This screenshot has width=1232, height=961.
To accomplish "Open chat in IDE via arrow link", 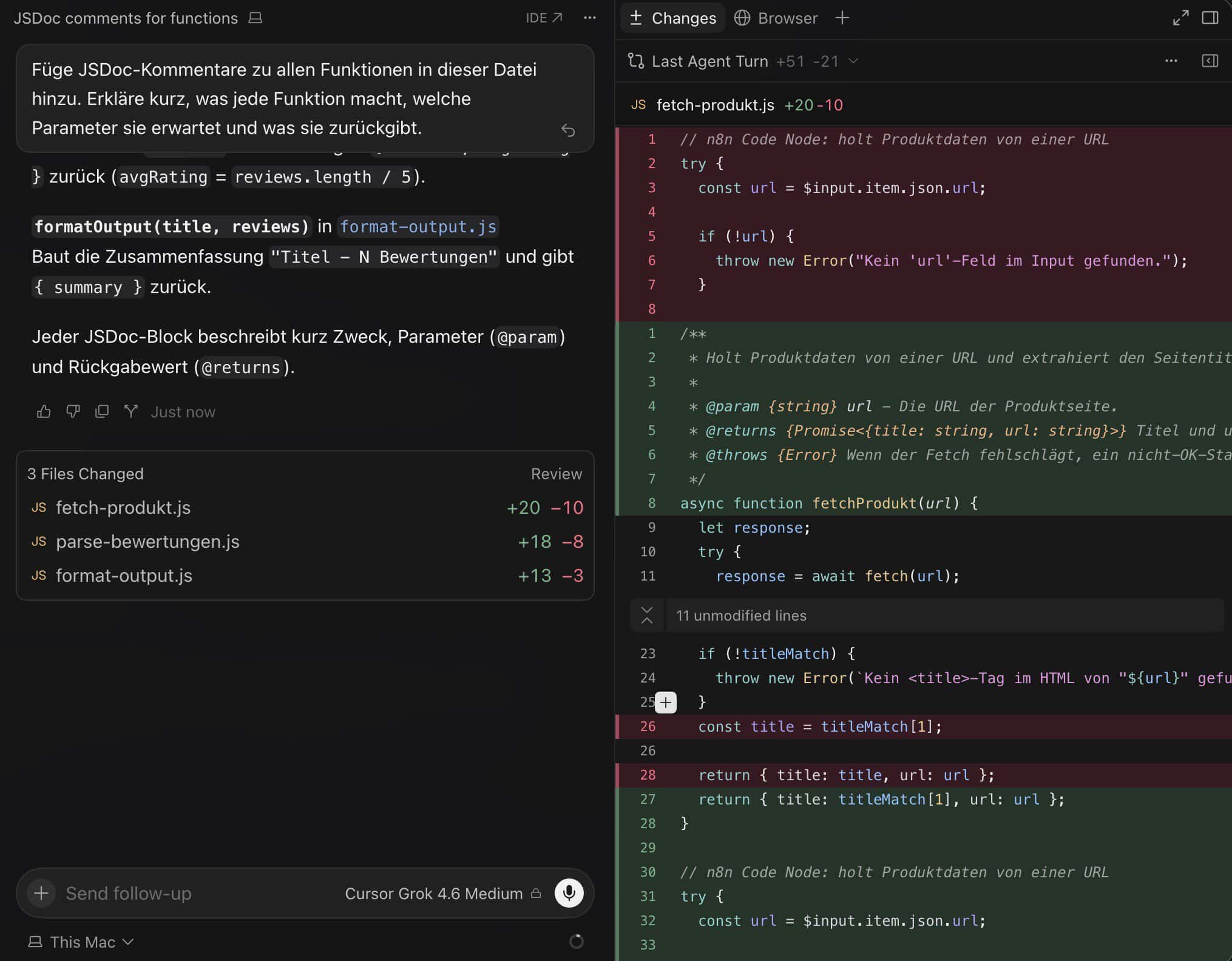I will click(x=544, y=18).
